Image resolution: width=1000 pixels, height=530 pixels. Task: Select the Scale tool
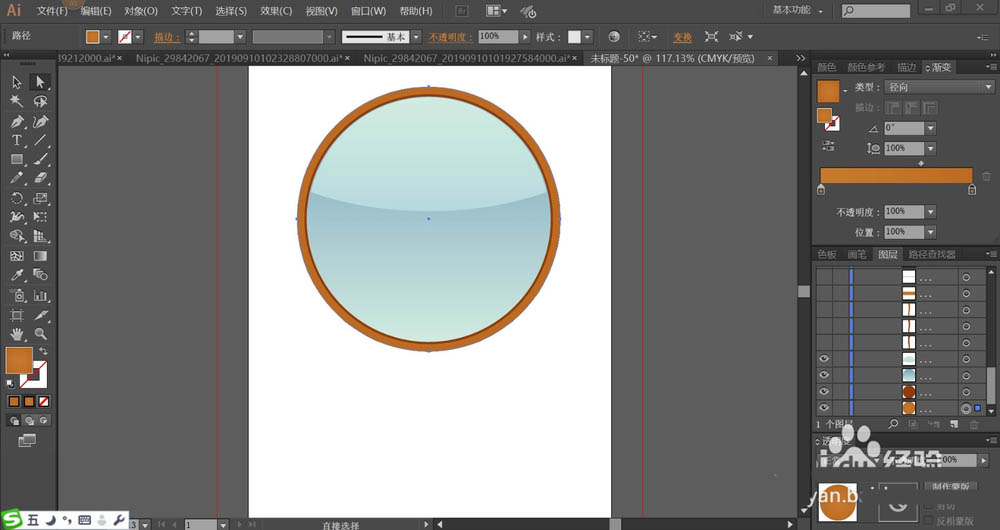pos(40,198)
